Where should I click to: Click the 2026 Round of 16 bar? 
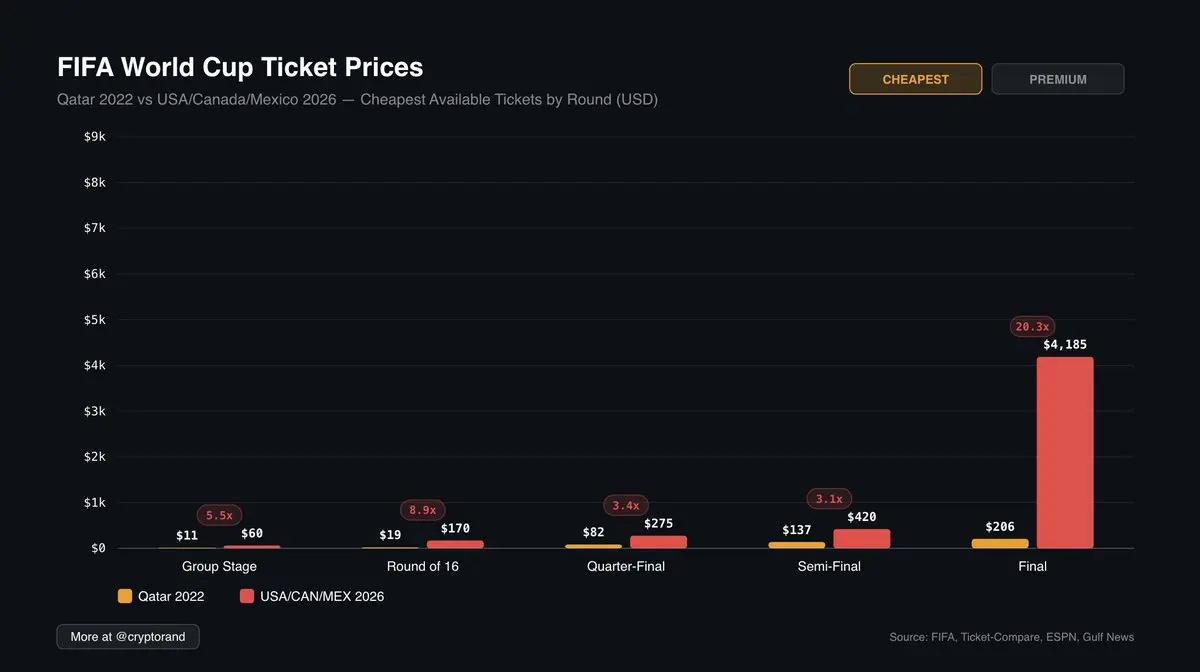point(455,544)
